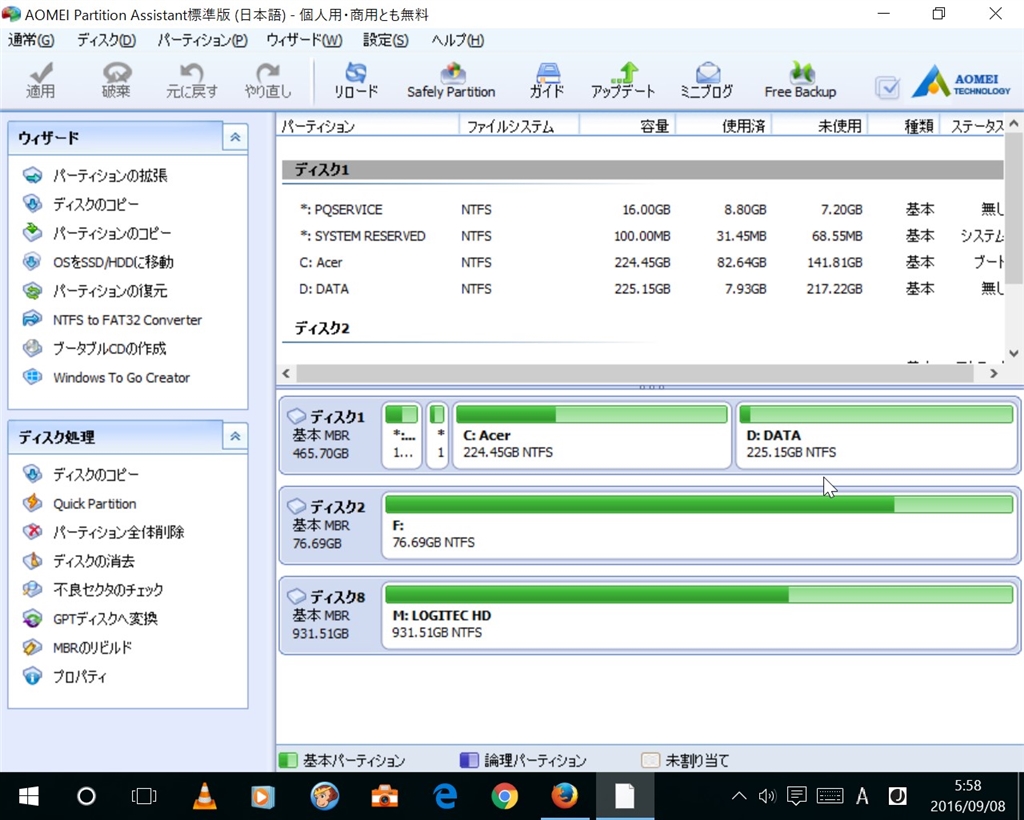Click the AOMEI Technology logo
Image resolution: width=1024 pixels, height=820 pixels.
click(x=961, y=82)
